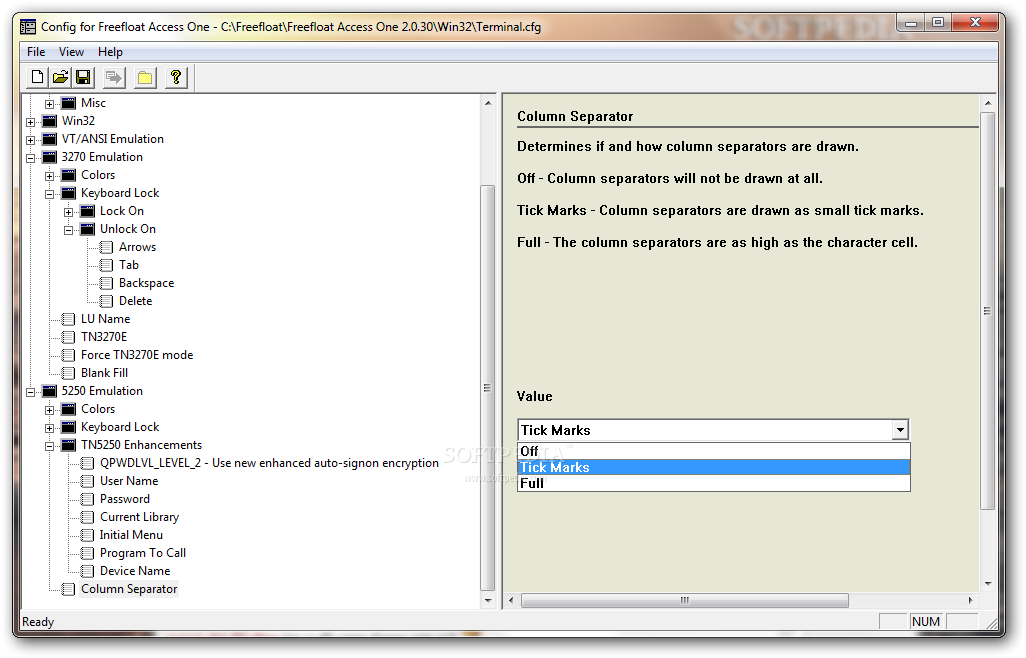Click the Column Separator setting page icon
The image size is (1026, 658).
[69, 589]
